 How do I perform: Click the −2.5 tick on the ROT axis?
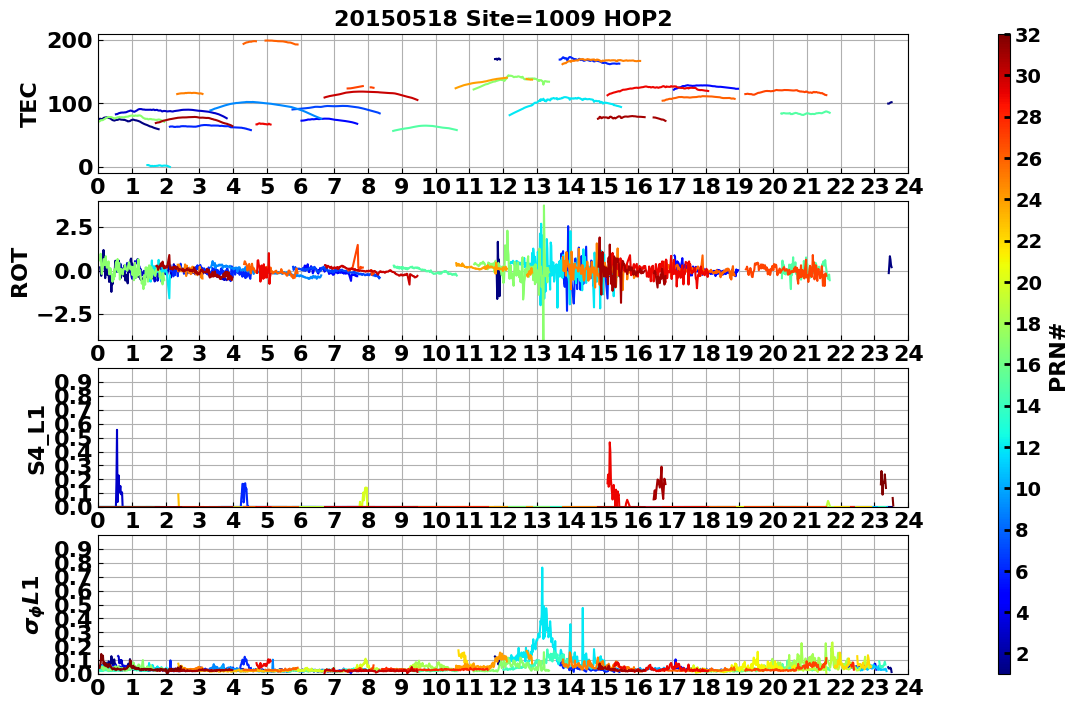[x=66, y=315]
